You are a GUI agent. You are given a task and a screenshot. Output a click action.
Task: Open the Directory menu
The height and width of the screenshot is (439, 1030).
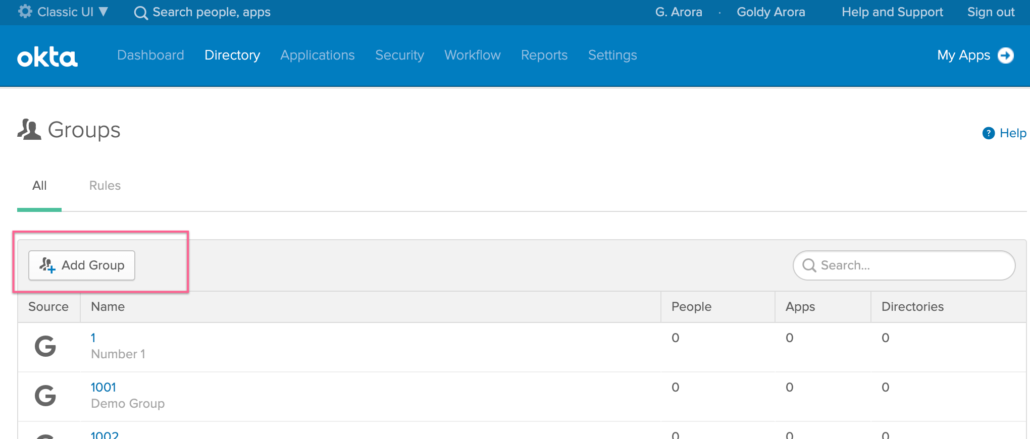tap(232, 55)
